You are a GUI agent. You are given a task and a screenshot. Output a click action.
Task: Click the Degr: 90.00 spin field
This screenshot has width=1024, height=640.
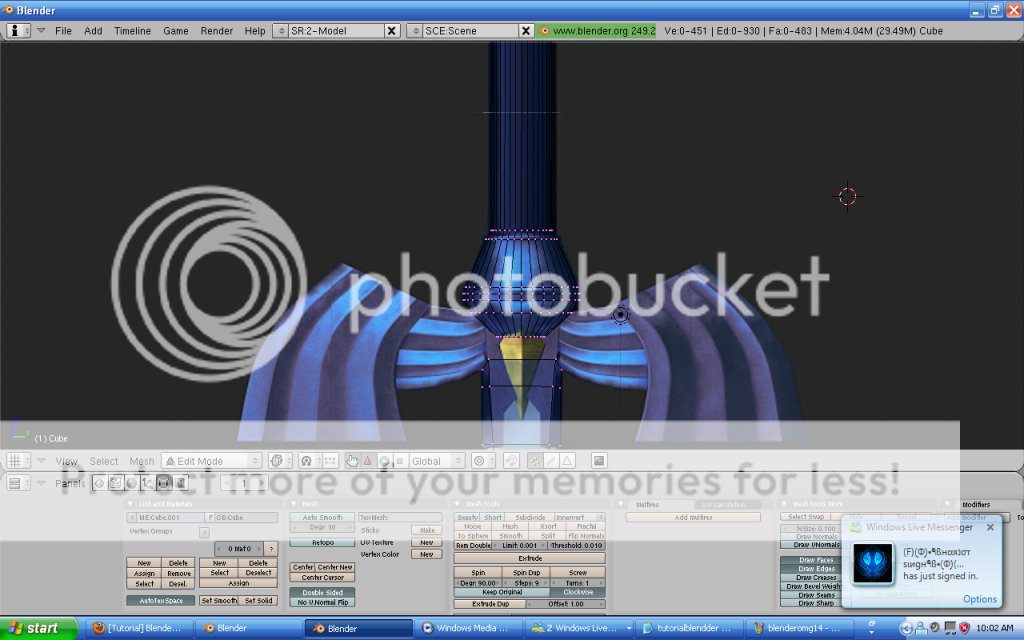[477, 582]
